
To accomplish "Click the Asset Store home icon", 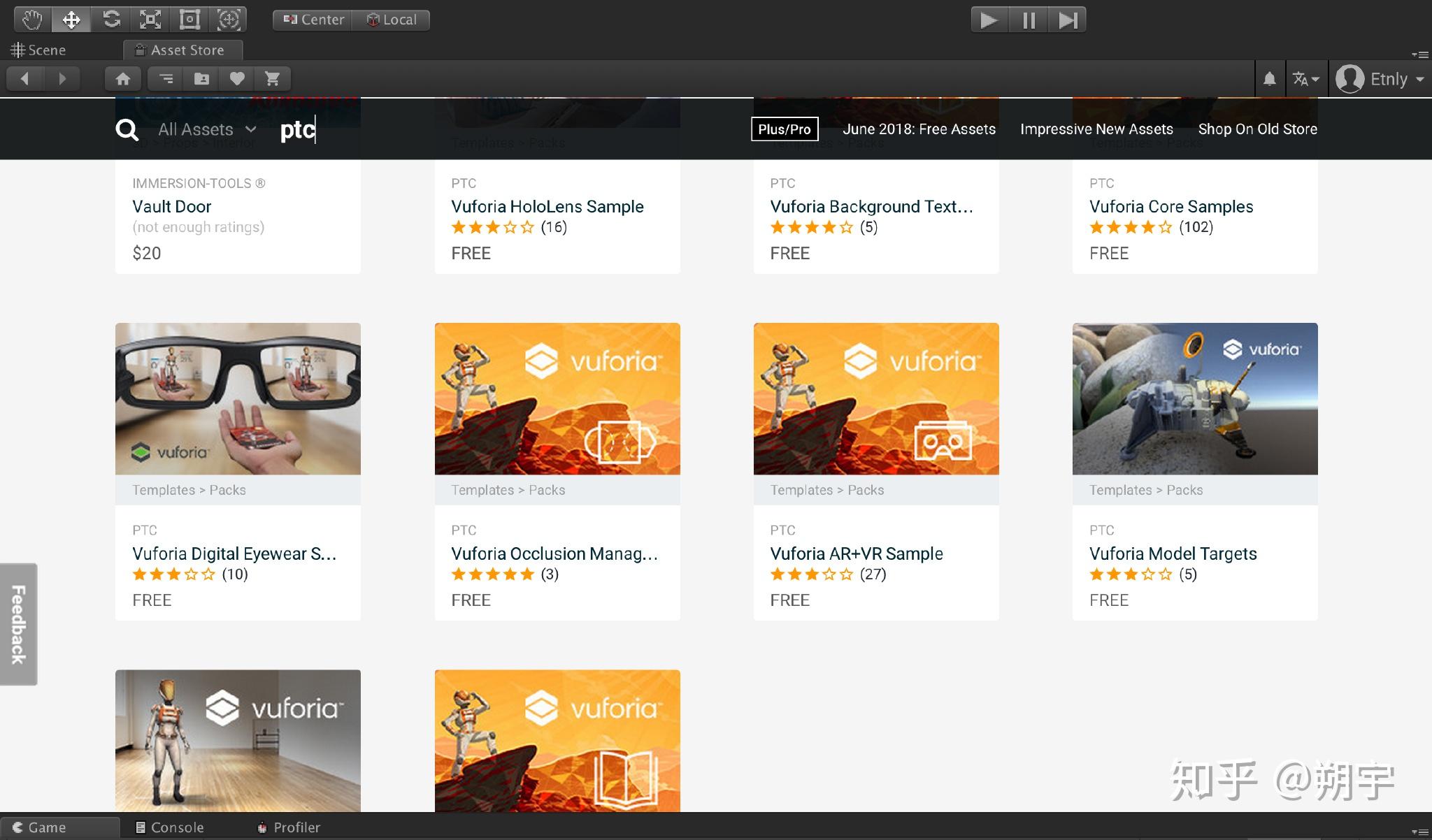I will click(123, 79).
